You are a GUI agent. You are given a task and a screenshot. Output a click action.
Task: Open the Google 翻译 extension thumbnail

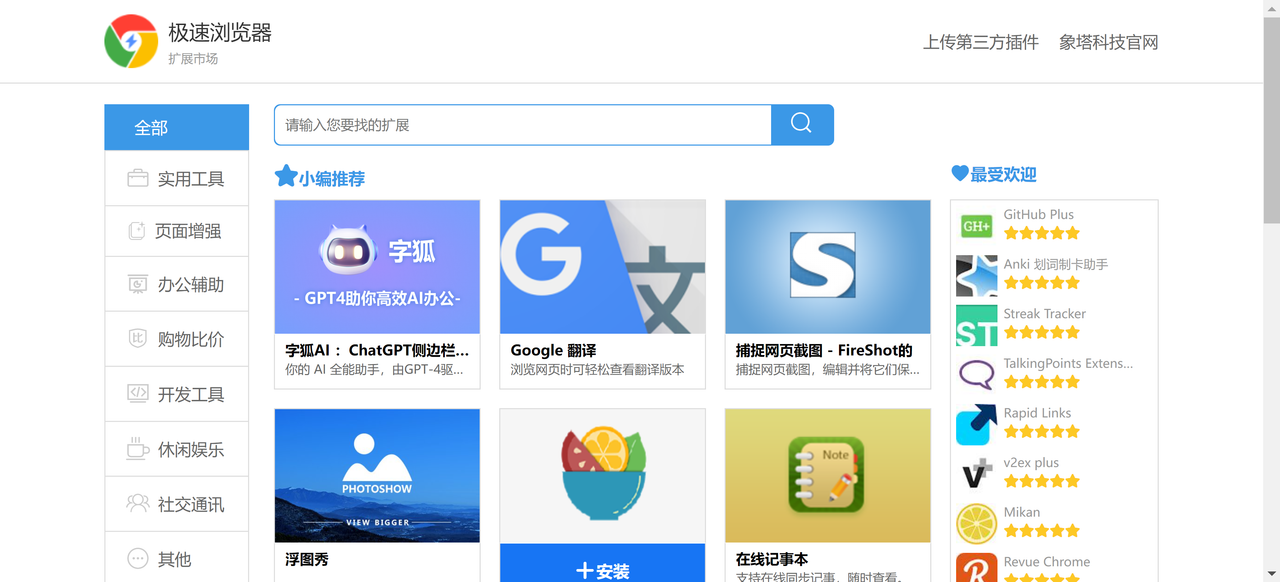click(x=602, y=267)
